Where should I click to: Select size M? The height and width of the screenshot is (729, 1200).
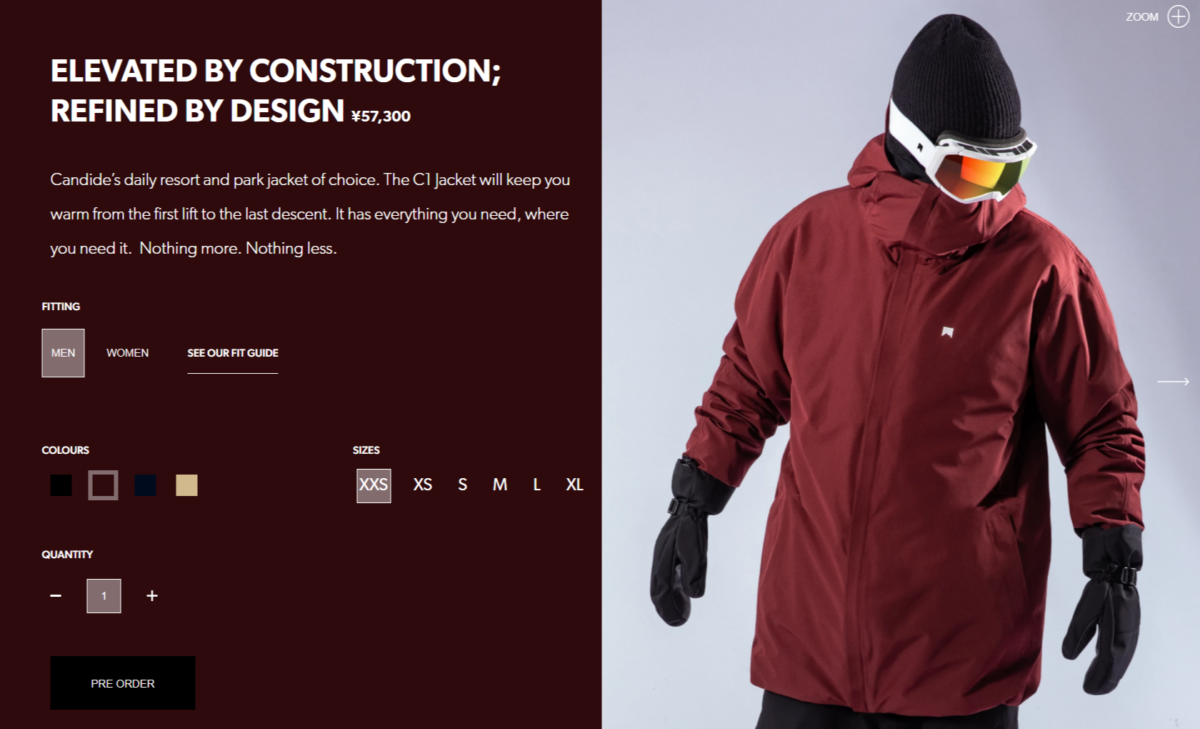coord(500,485)
